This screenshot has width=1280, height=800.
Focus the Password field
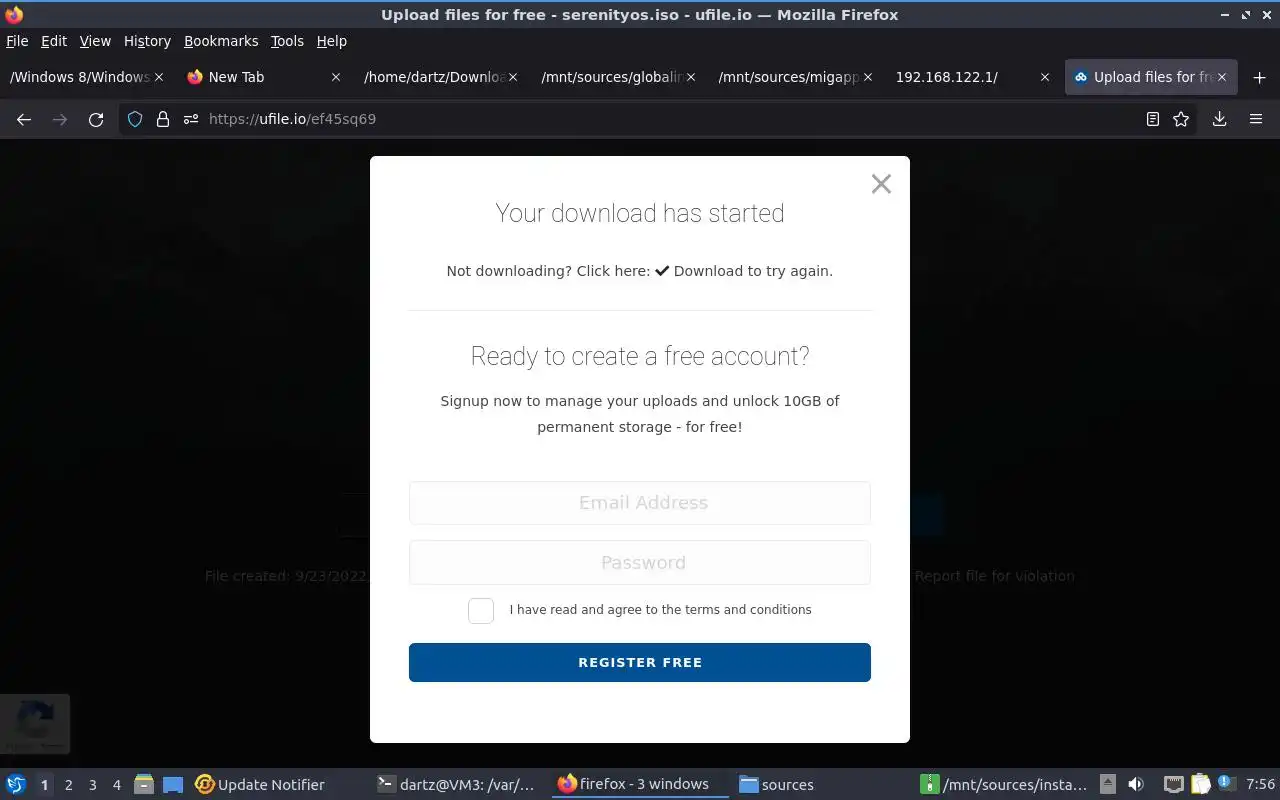pos(640,563)
